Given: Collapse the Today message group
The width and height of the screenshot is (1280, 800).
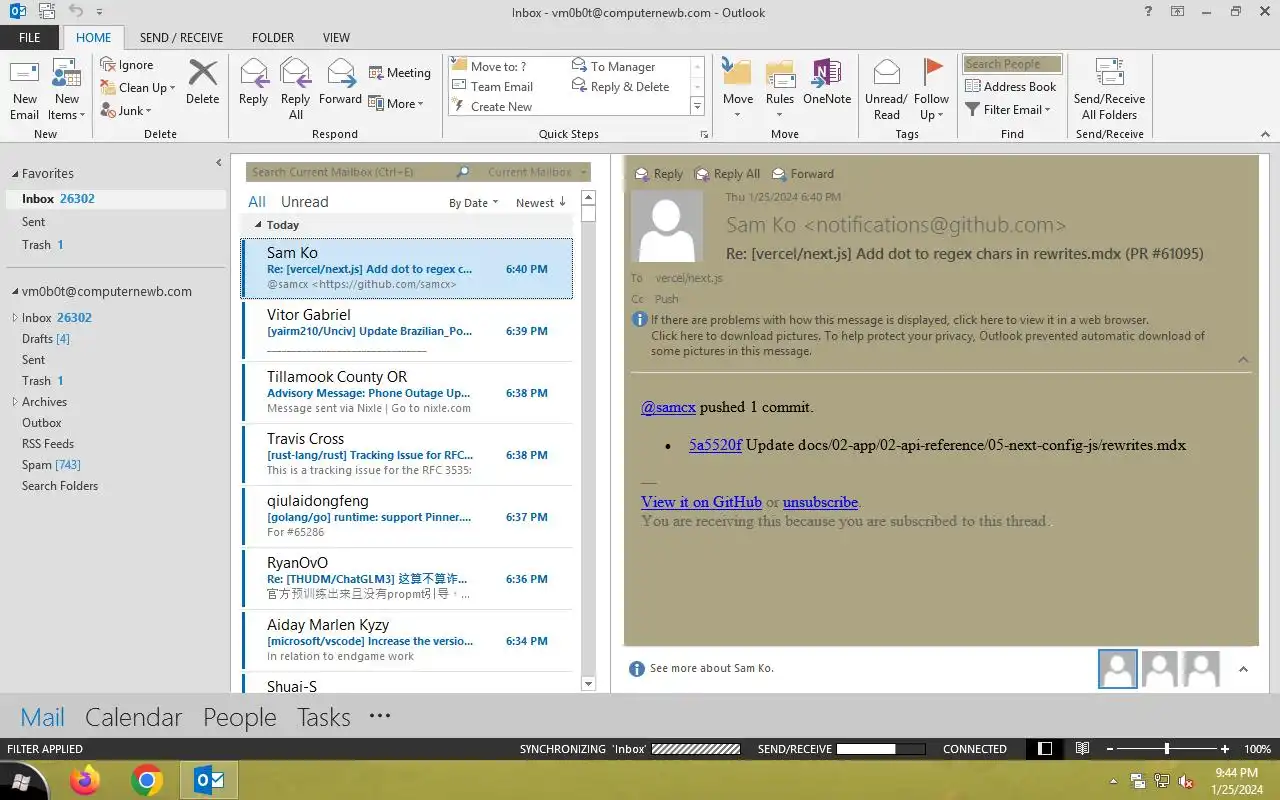Looking at the screenshot, I should pyautogui.click(x=258, y=225).
